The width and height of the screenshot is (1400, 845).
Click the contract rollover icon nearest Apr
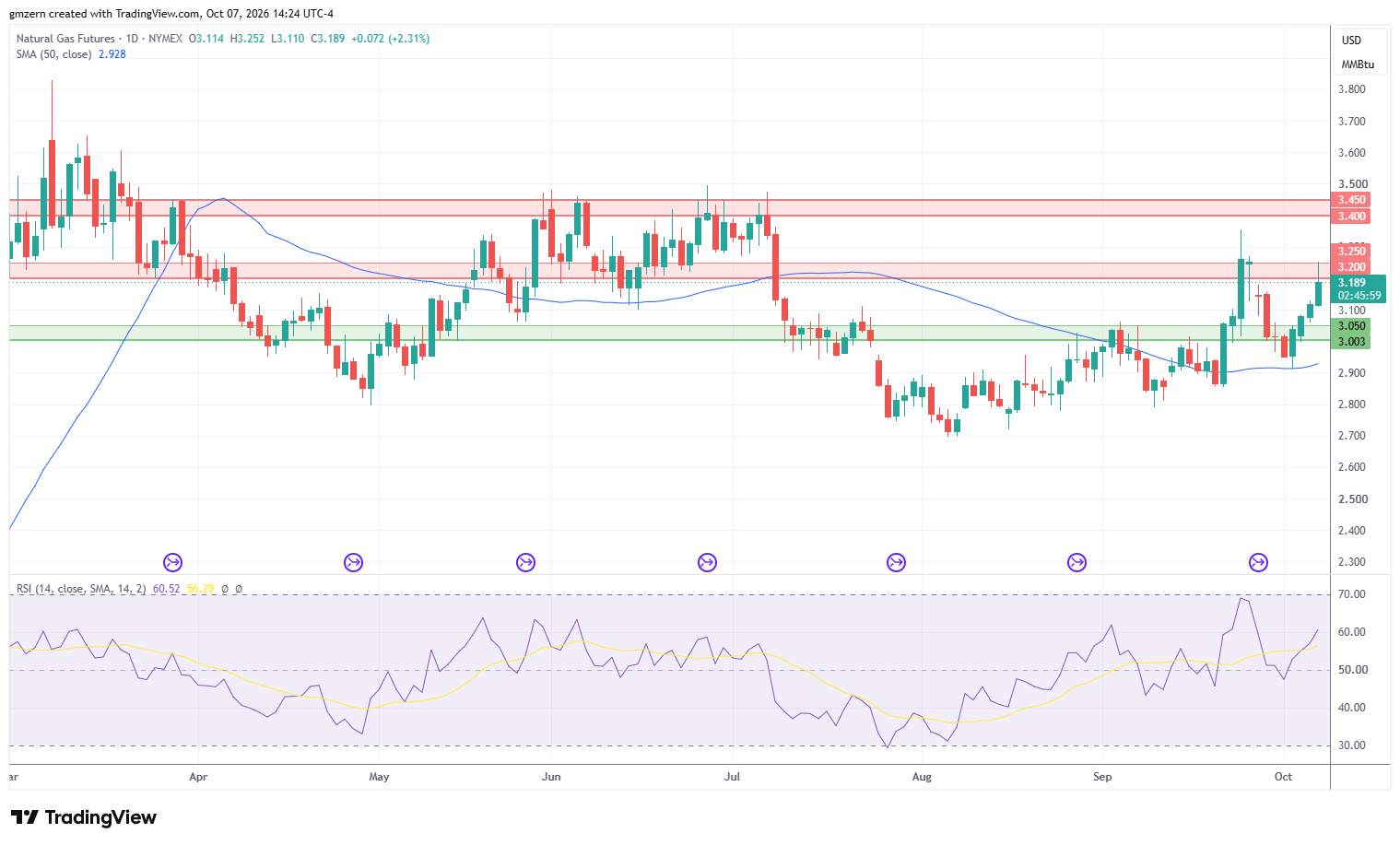click(172, 562)
